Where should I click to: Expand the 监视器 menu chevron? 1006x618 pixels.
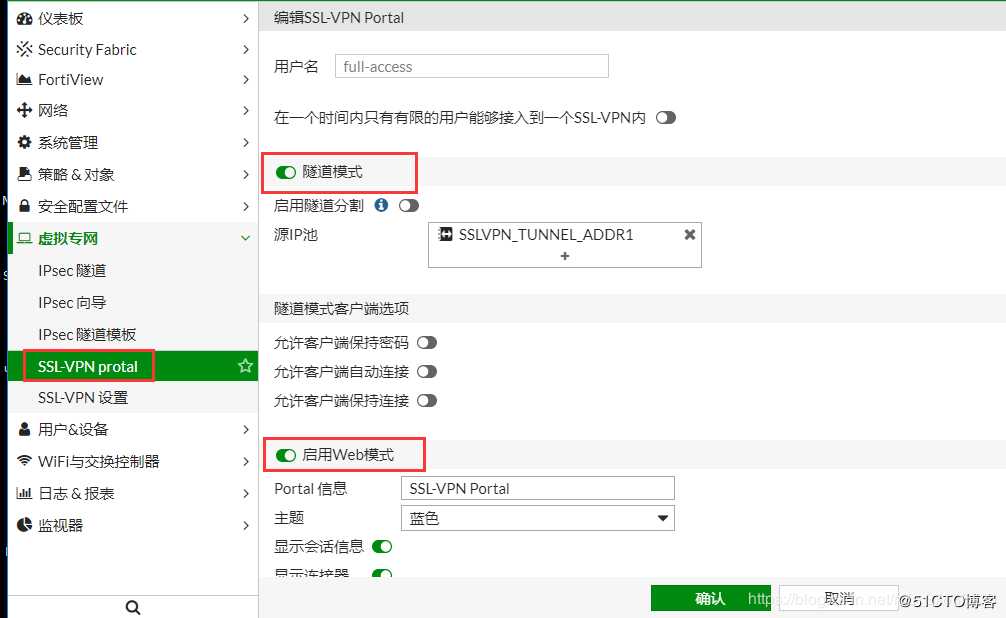click(246, 526)
